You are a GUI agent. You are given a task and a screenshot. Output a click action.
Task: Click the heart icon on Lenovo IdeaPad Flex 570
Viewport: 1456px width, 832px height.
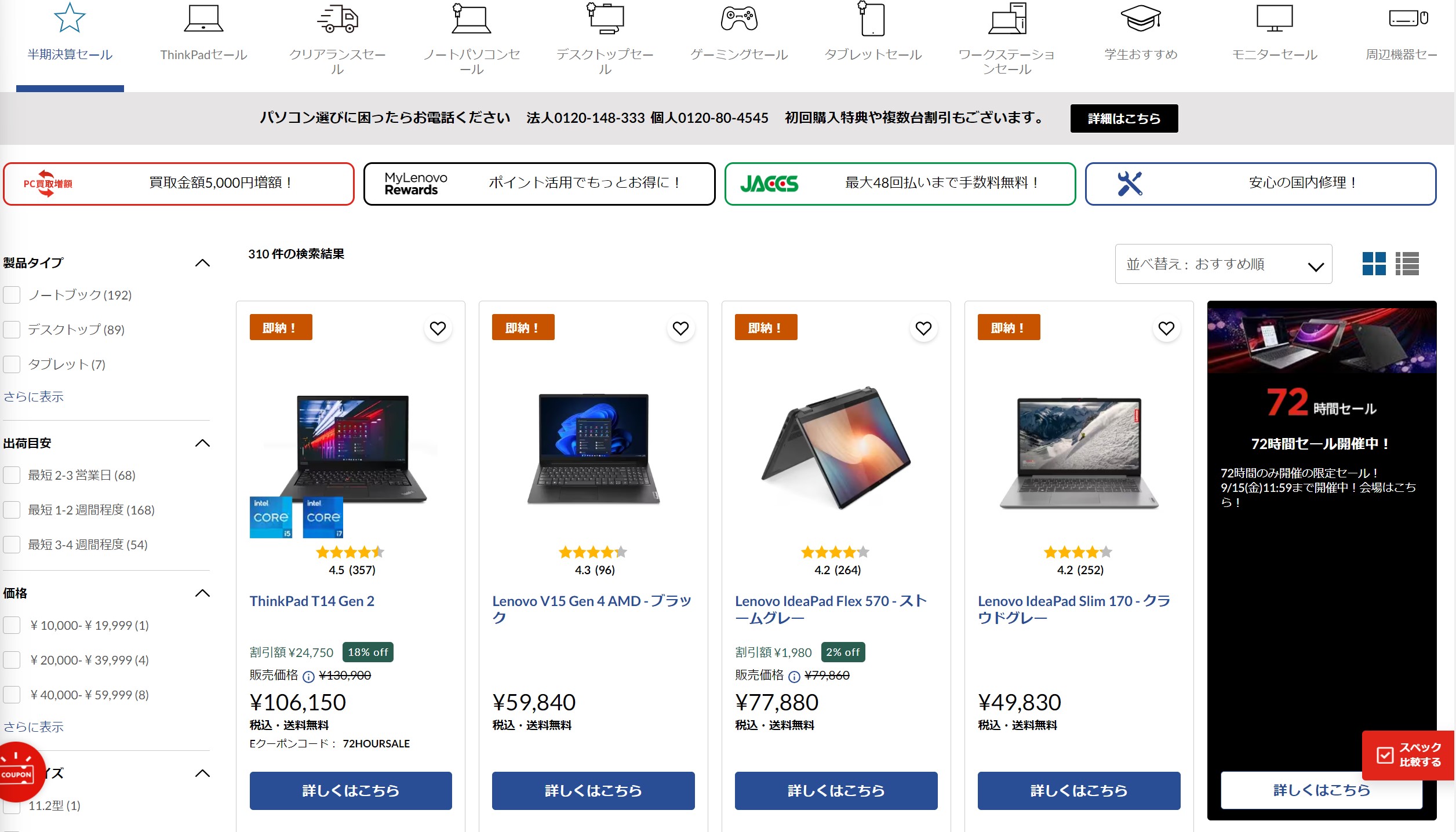tap(923, 329)
